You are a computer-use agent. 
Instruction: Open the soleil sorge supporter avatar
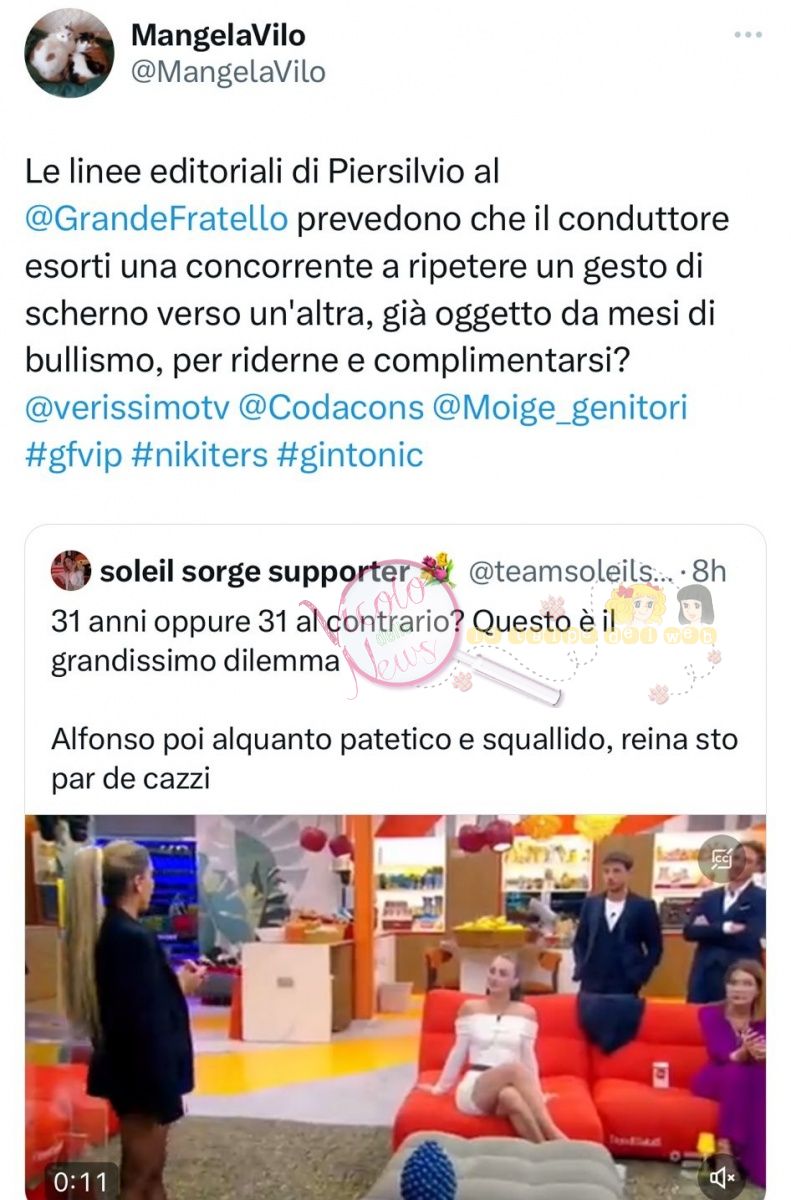(70, 570)
